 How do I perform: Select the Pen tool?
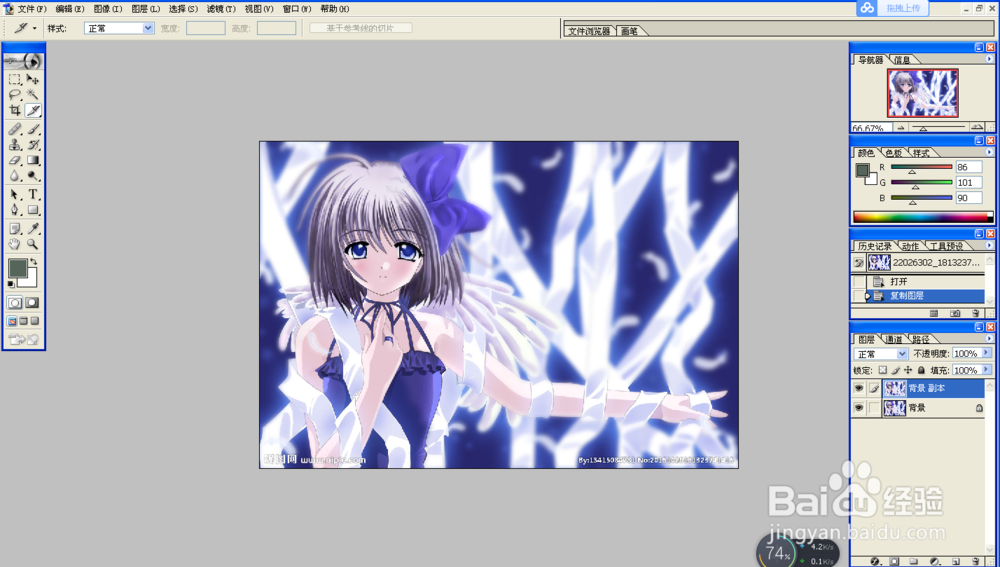(15, 209)
